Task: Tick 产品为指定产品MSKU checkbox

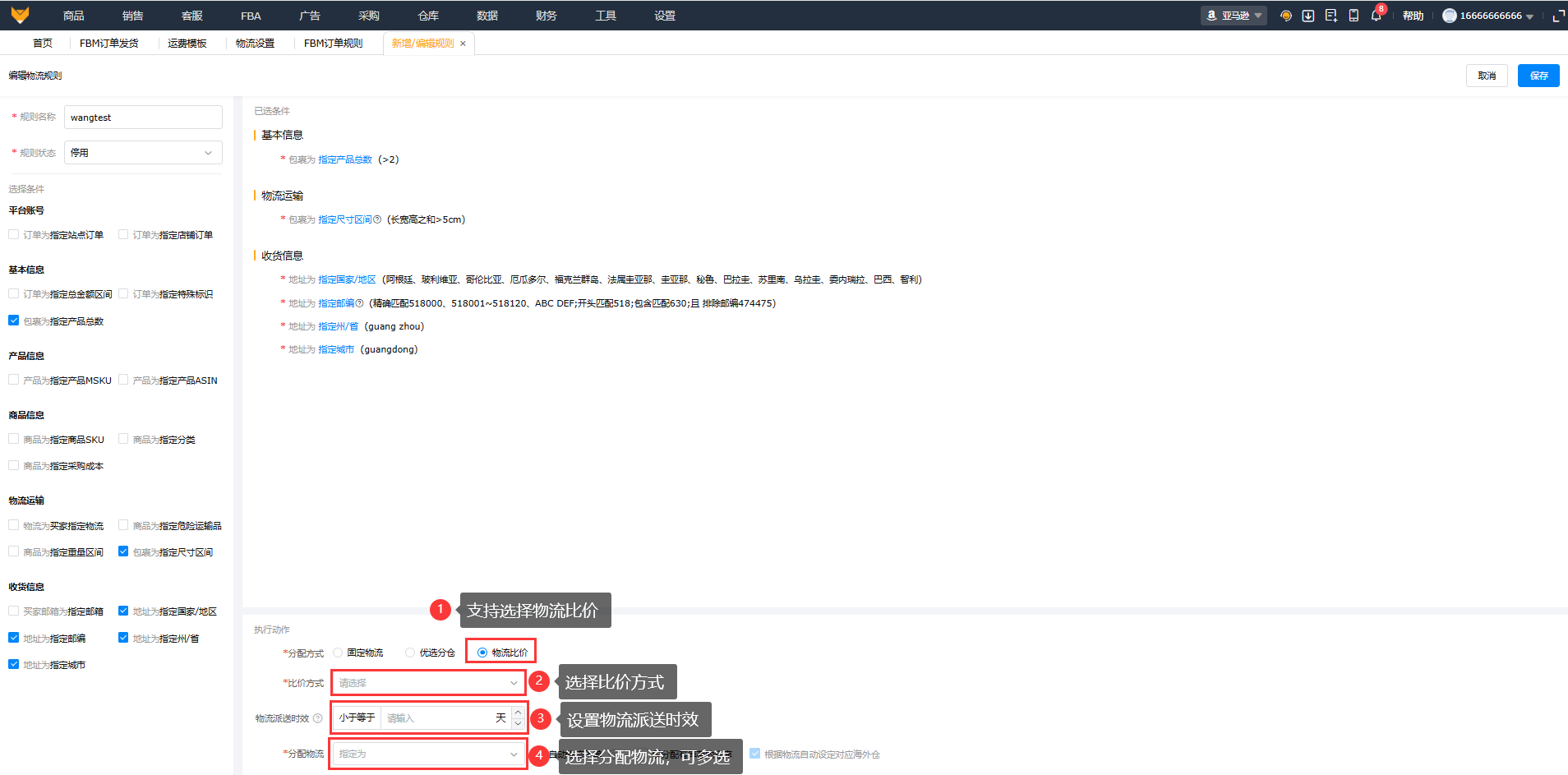Action: point(14,380)
